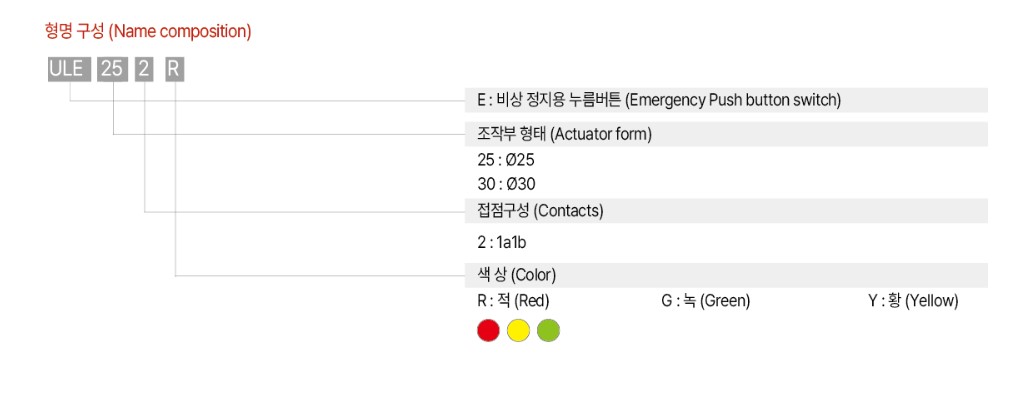
Task: Click the connector line from ULE box
Action: (267, 101)
